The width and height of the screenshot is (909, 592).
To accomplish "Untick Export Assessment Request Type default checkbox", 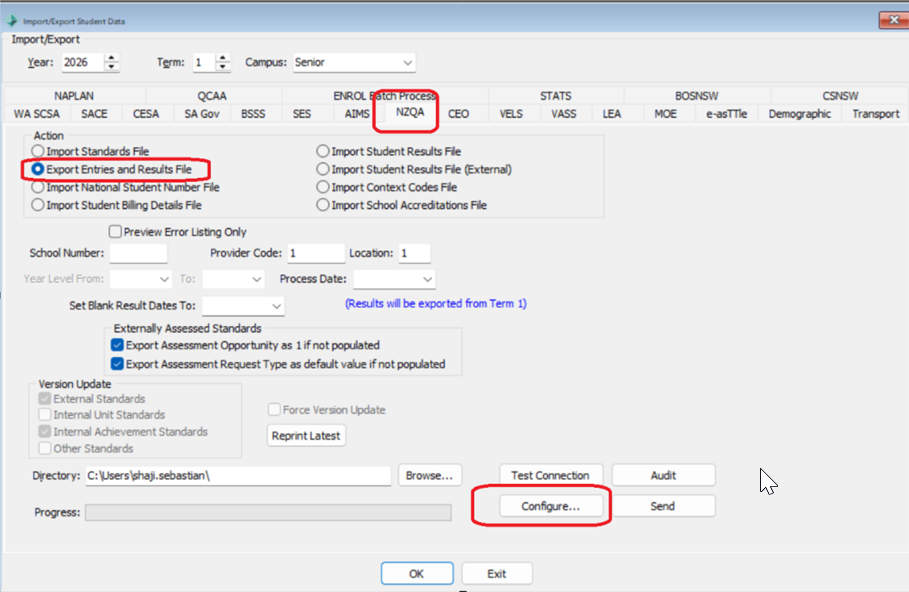I will click(x=117, y=364).
